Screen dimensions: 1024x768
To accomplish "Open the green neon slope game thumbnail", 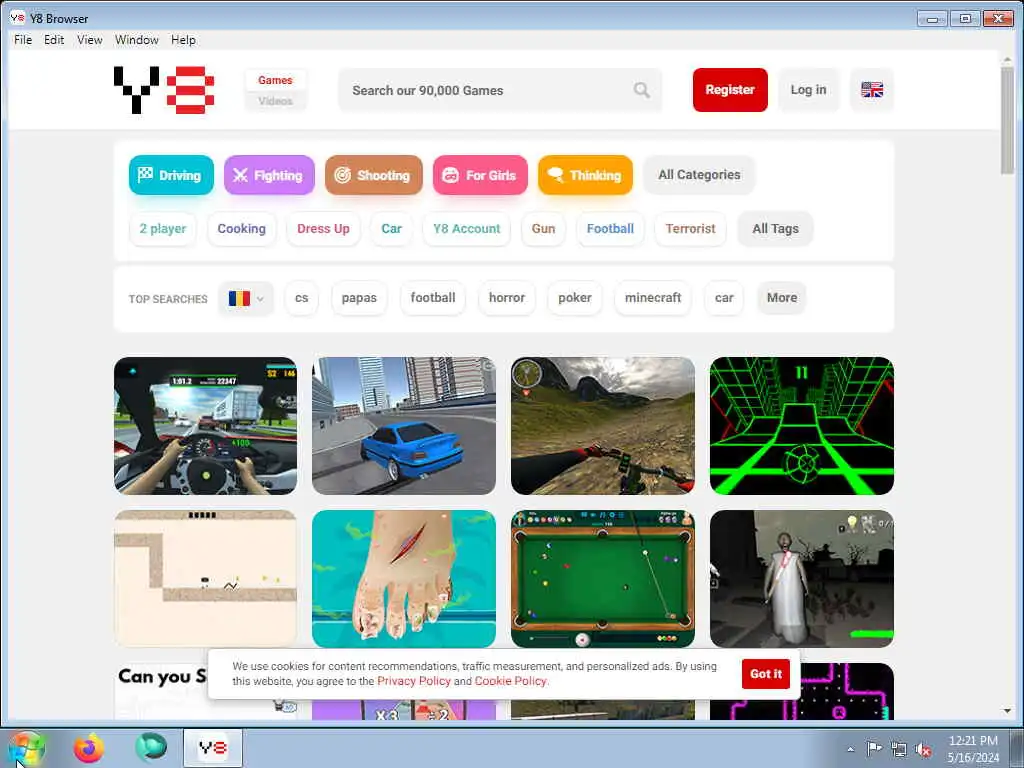I will coord(801,425).
